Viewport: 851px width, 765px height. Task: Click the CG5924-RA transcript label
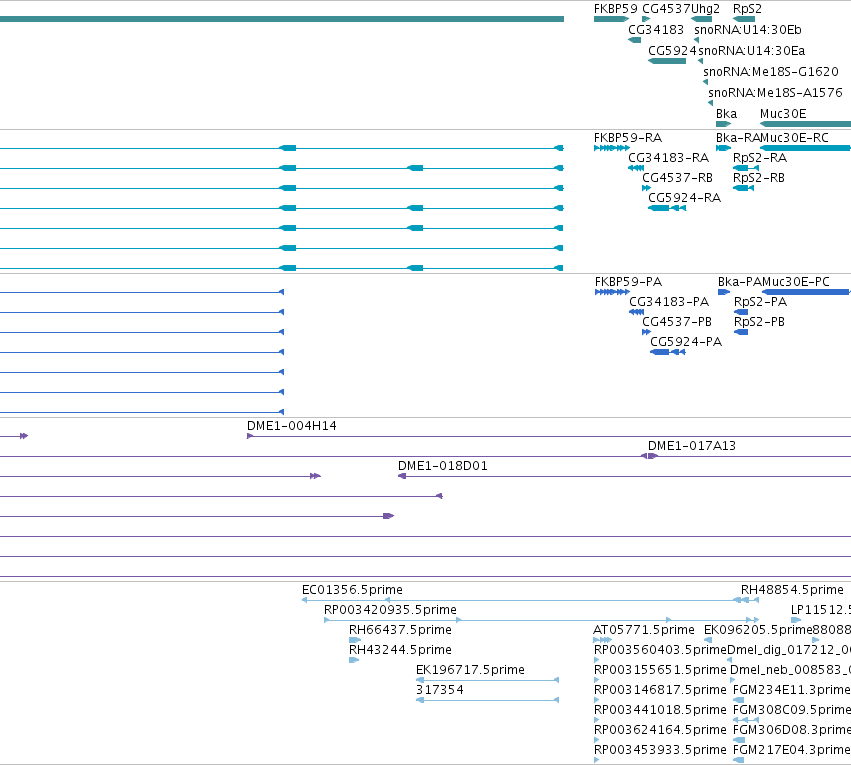[684, 198]
